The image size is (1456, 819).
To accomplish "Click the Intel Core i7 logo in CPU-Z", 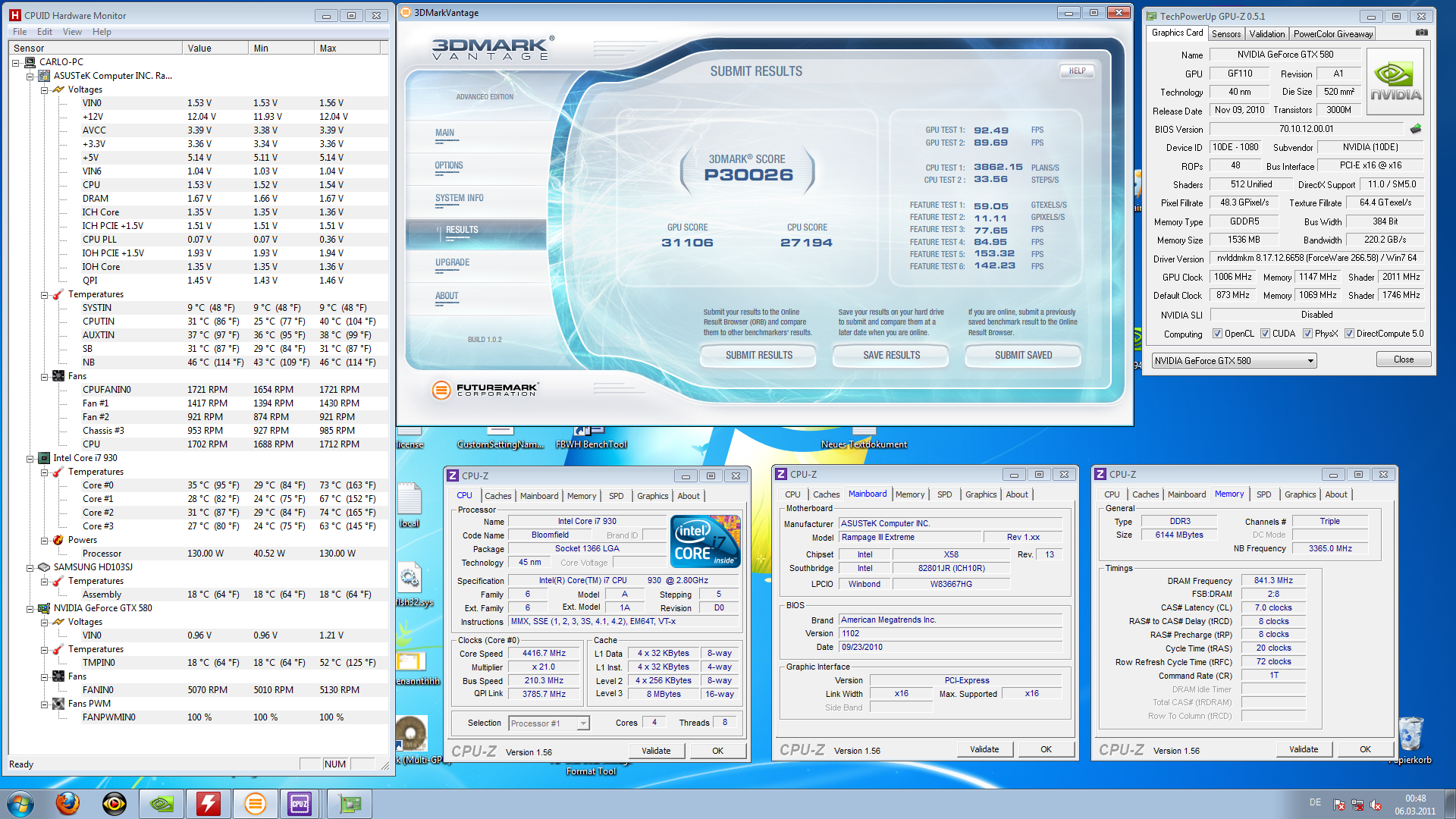I will [x=705, y=541].
